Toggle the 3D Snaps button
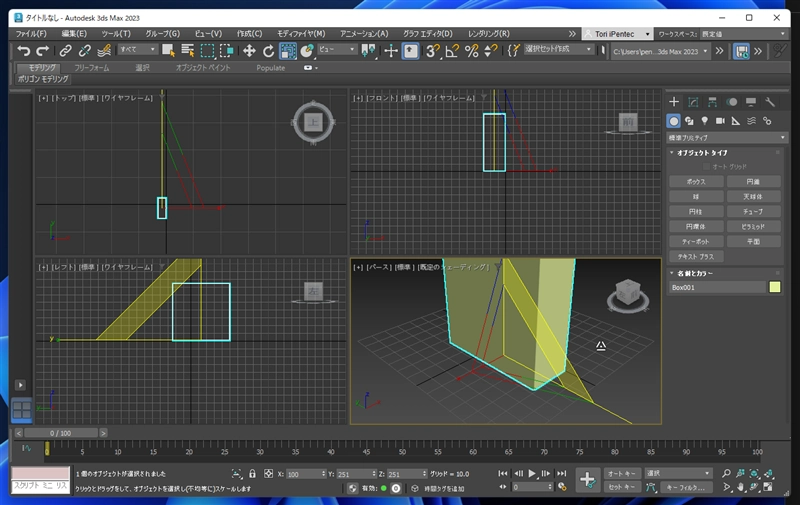The height and width of the screenshot is (505, 800). [x=433, y=50]
